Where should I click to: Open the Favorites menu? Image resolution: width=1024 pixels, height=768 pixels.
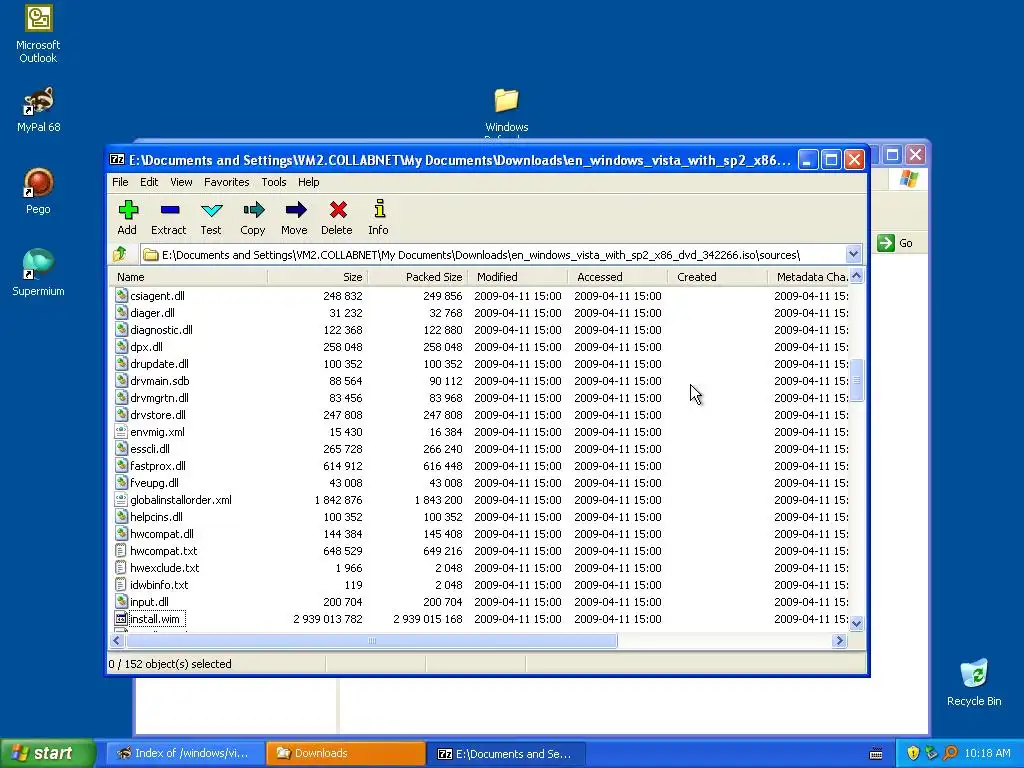click(x=227, y=182)
